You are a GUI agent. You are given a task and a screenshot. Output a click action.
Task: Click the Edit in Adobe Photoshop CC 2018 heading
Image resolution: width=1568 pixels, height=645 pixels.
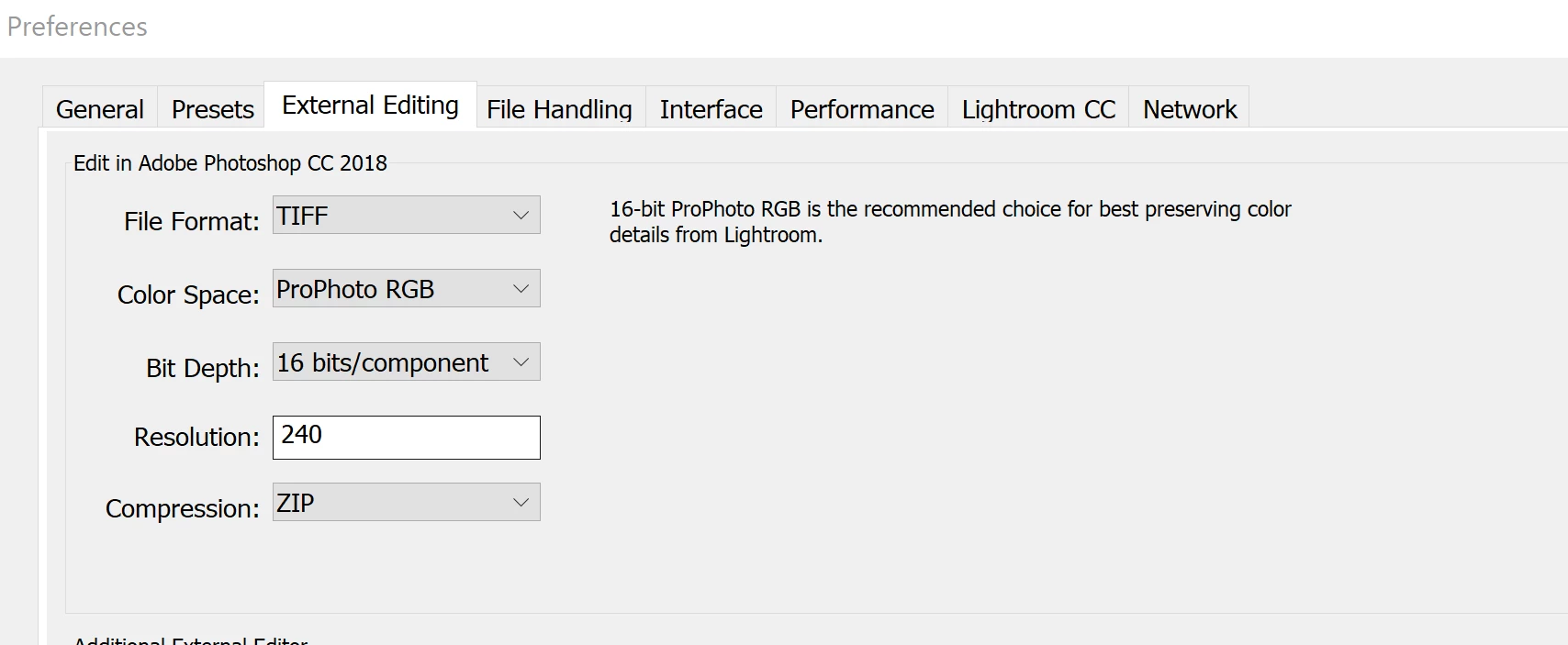pos(230,163)
